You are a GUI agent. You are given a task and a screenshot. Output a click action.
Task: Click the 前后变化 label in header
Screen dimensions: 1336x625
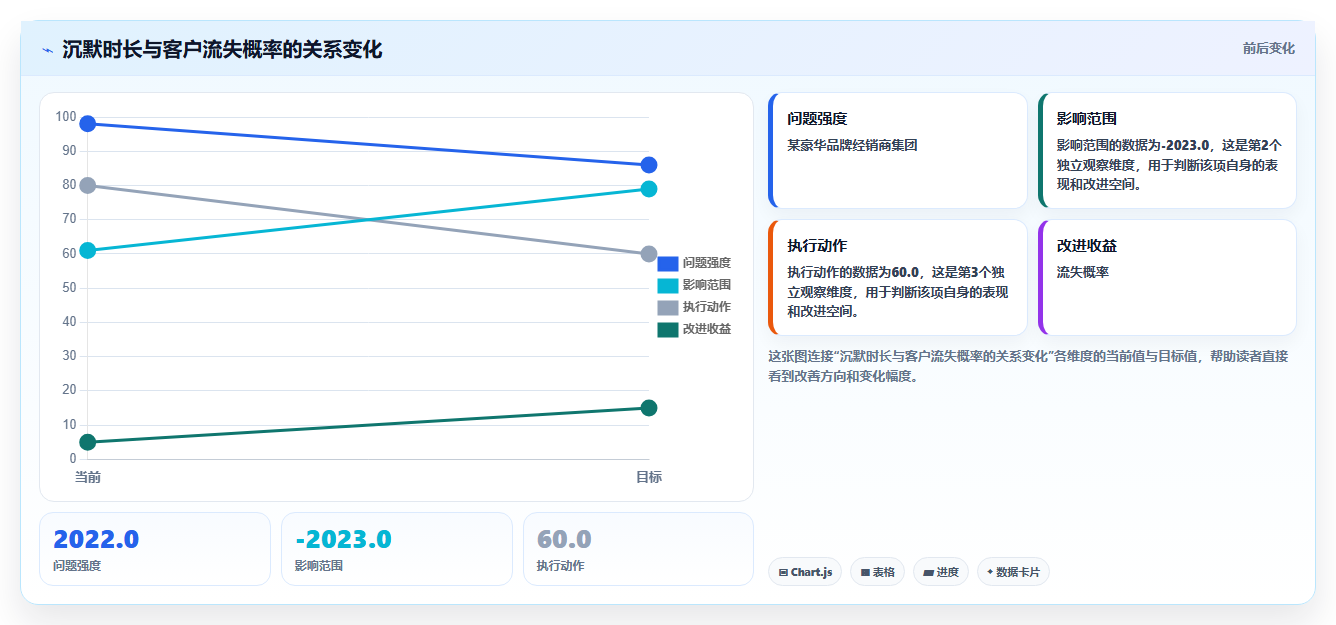pyautogui.click(x=1268, y=48)
